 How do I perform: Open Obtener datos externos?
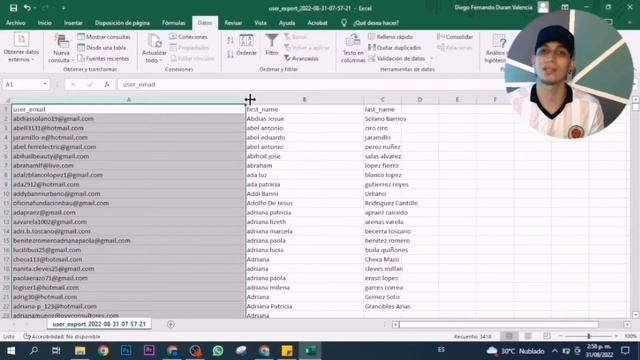click(21, 48)
